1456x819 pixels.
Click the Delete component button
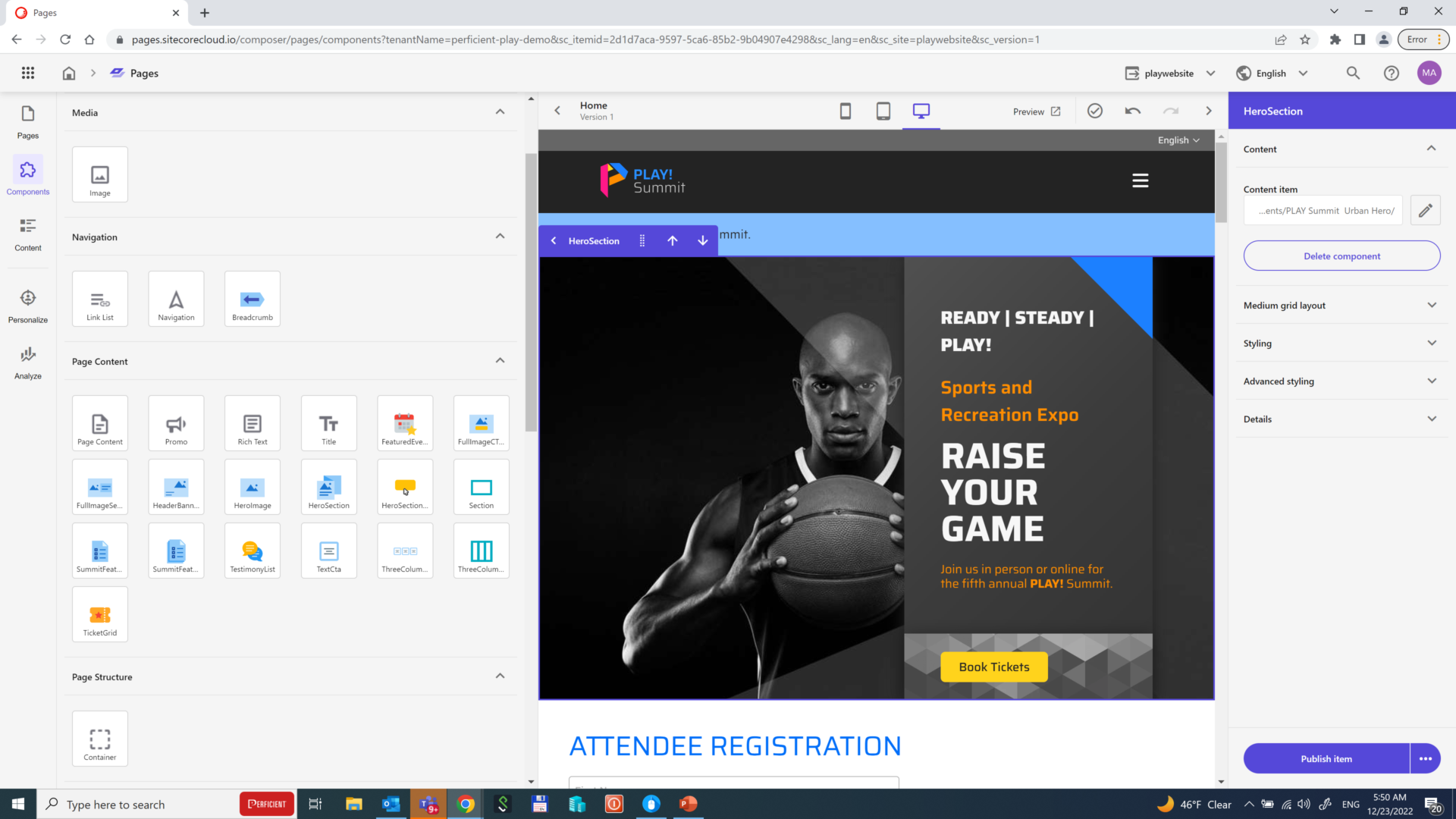tap(1341, 256)
